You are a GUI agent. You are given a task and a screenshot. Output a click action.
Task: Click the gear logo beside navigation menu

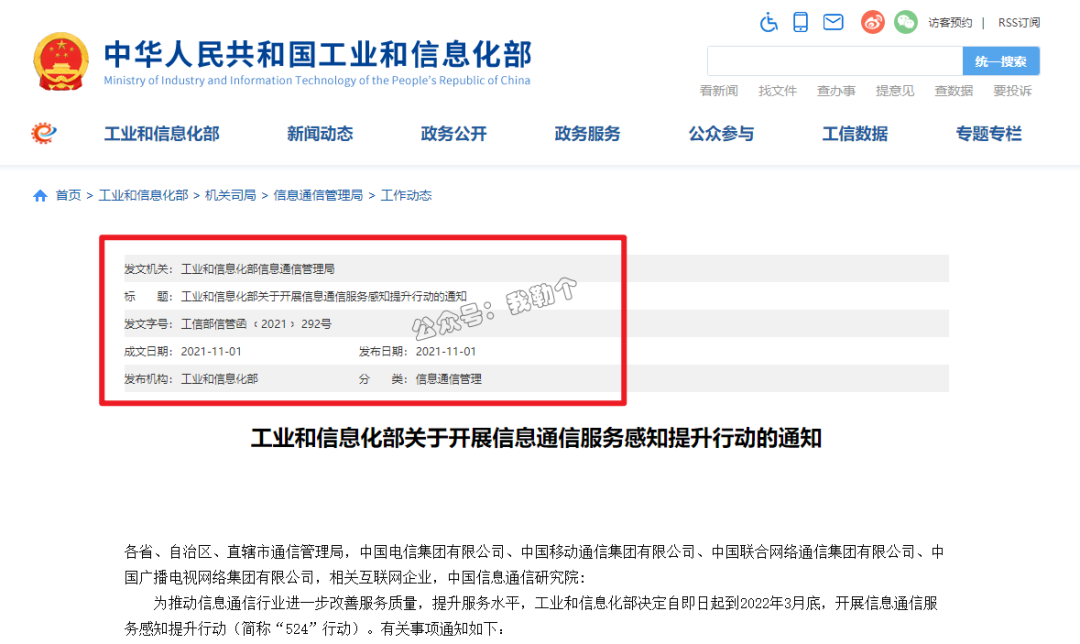click(x=43, y=133)
